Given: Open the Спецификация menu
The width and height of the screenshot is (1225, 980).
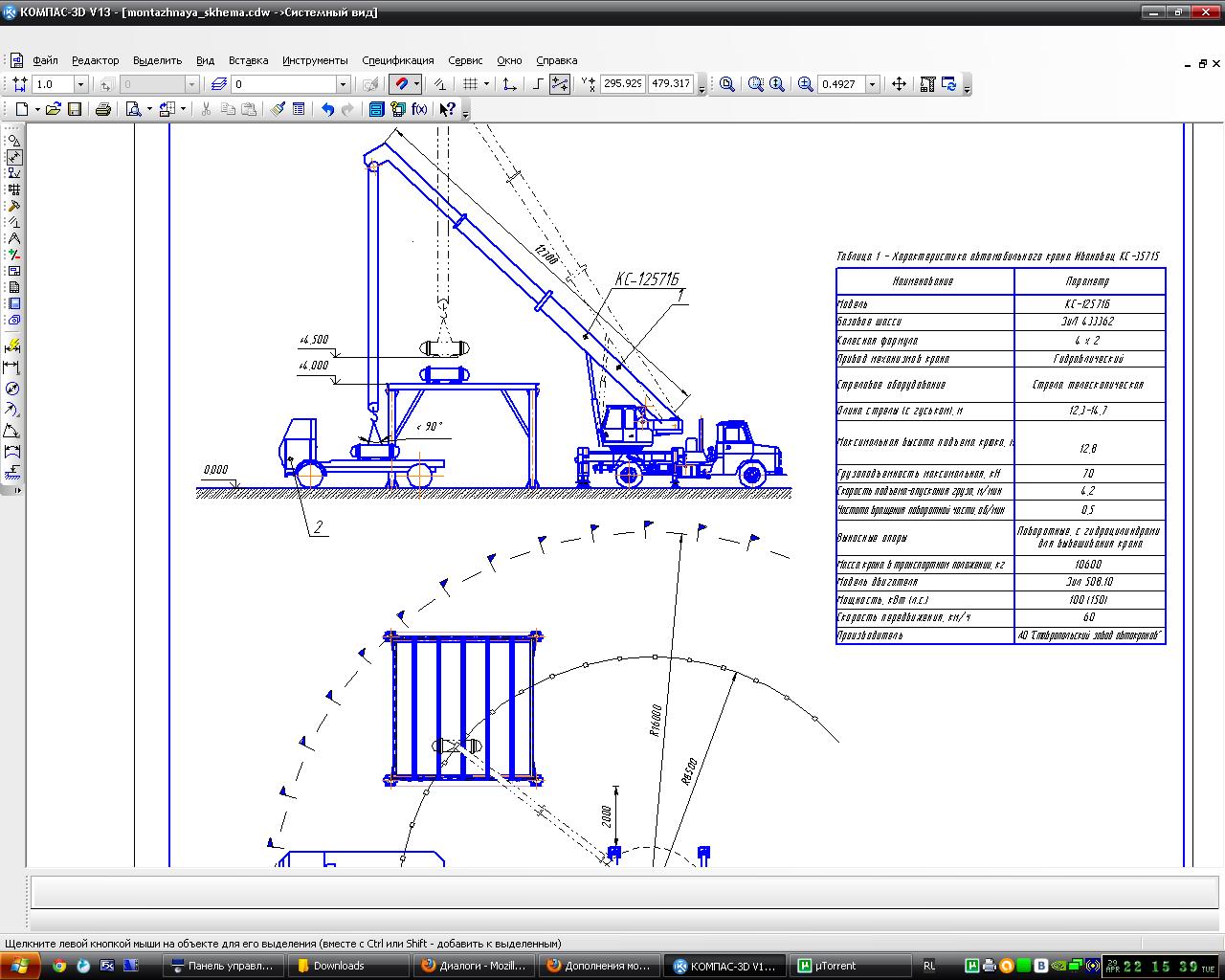Looking at the screenshot, I should [397, 60].
